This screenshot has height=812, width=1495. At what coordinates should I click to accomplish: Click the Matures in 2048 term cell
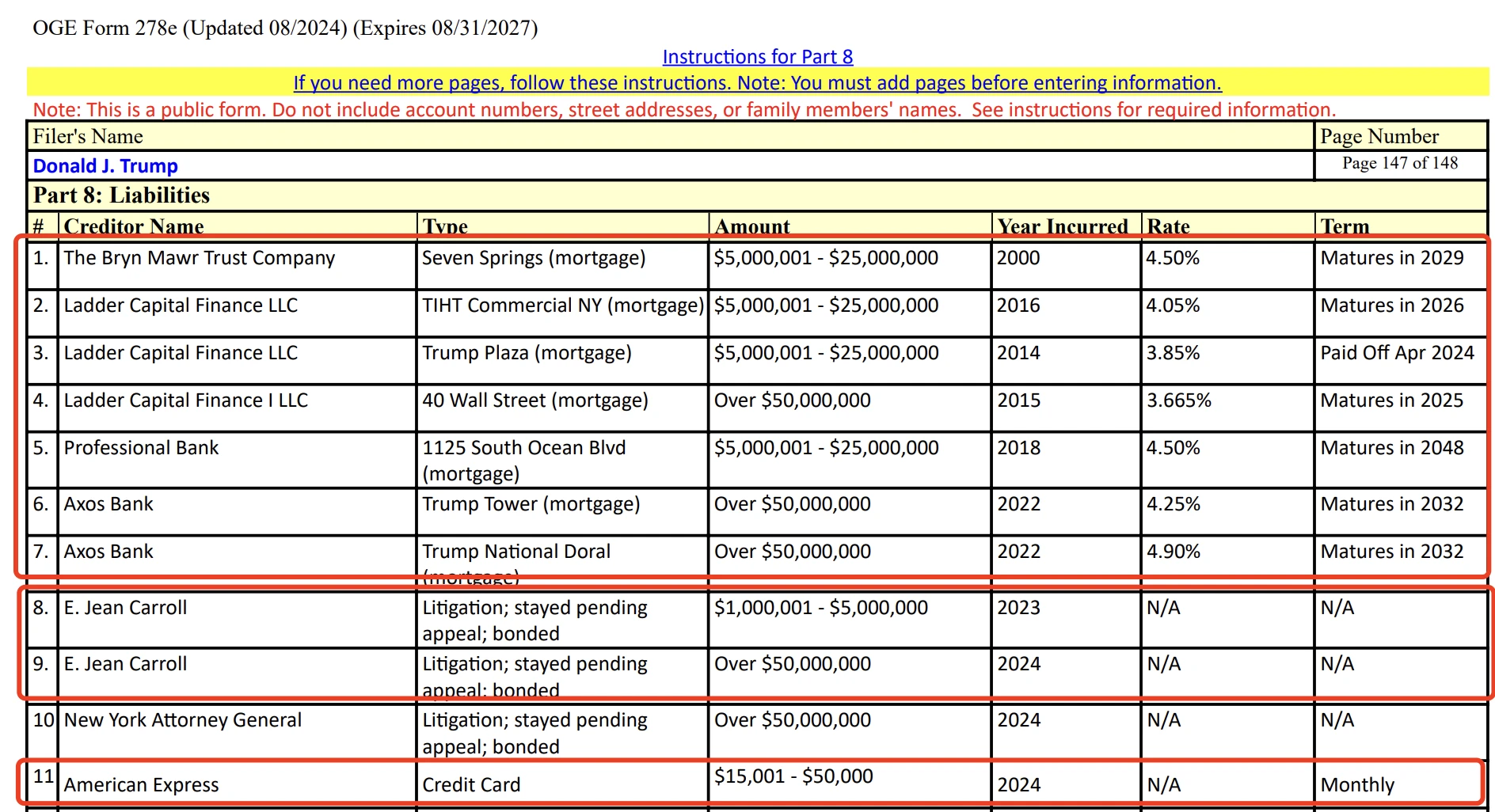[1391, 448]
